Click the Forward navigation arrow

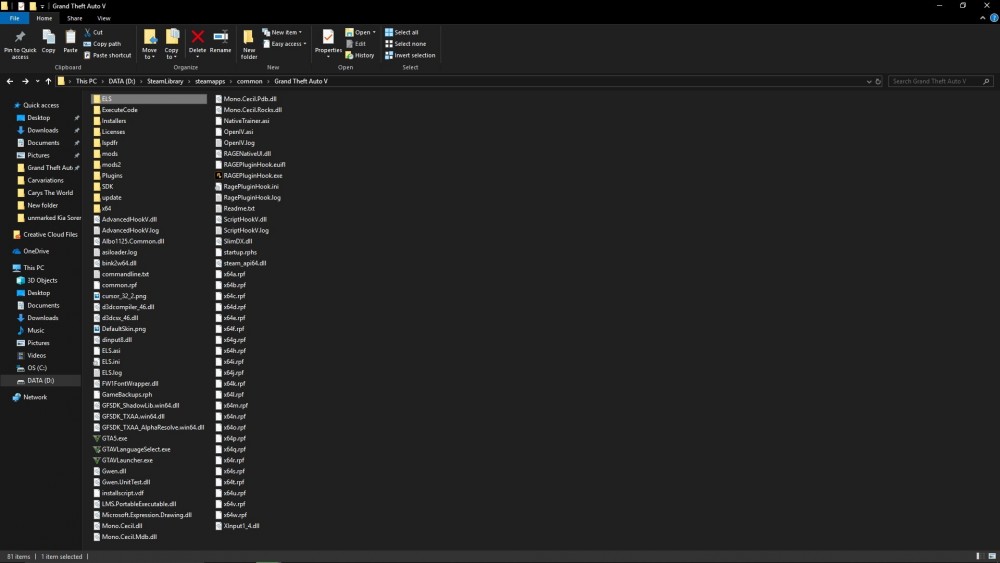[25, 81]
